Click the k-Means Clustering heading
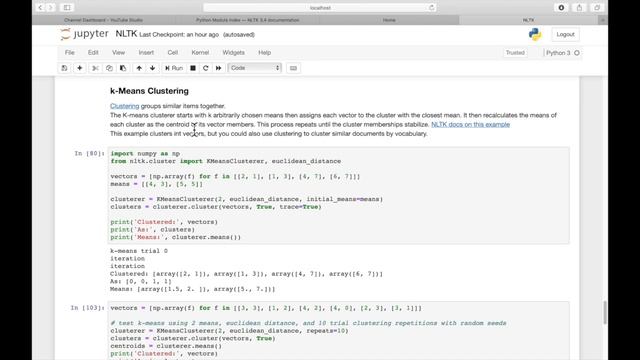The height and width of the screenshot is (360, 640). click(149, 91)
